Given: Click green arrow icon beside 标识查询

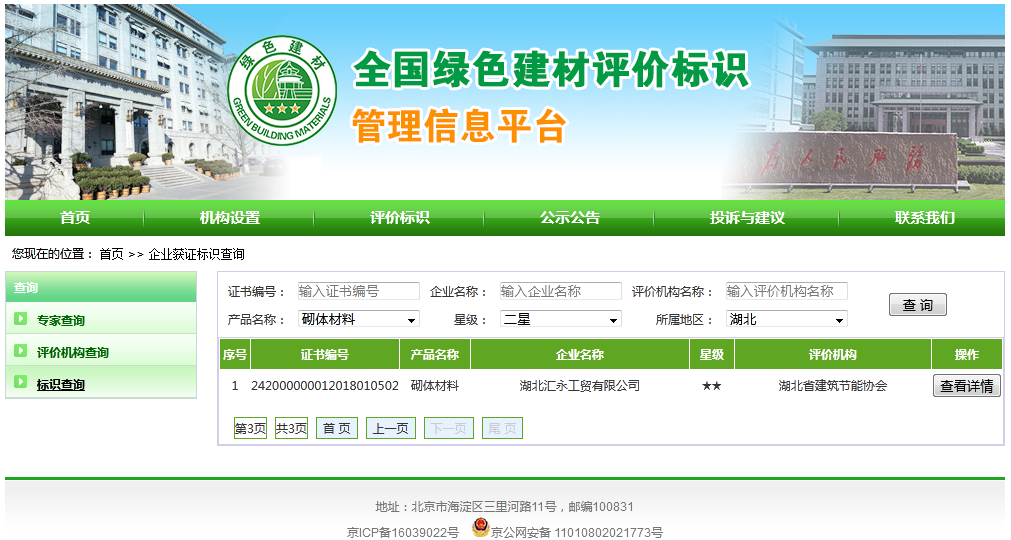Looking at the screenshot, I should coord(20,384).
